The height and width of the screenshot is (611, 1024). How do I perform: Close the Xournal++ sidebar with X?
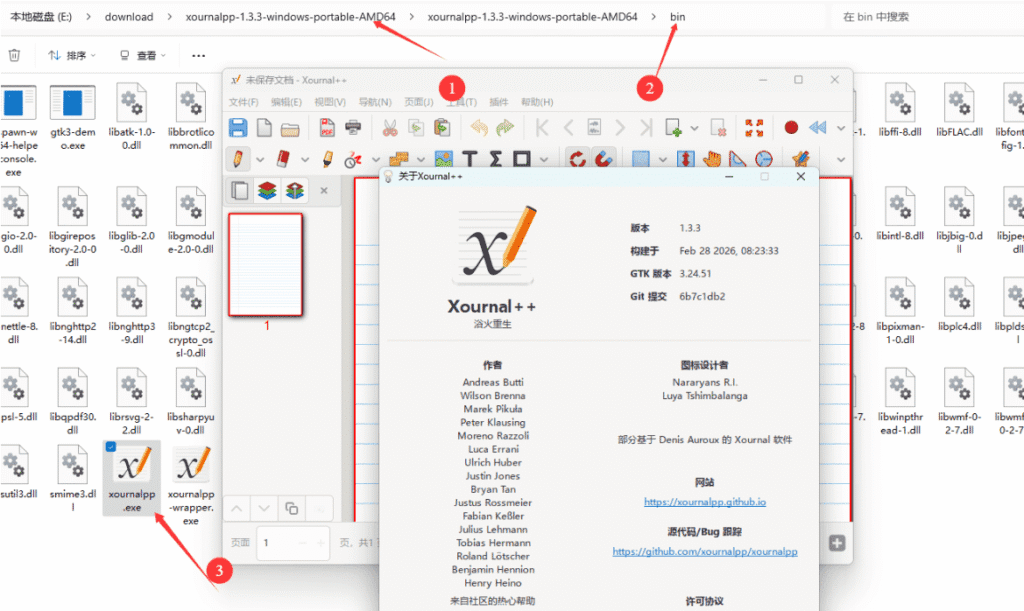pos(323,191)
